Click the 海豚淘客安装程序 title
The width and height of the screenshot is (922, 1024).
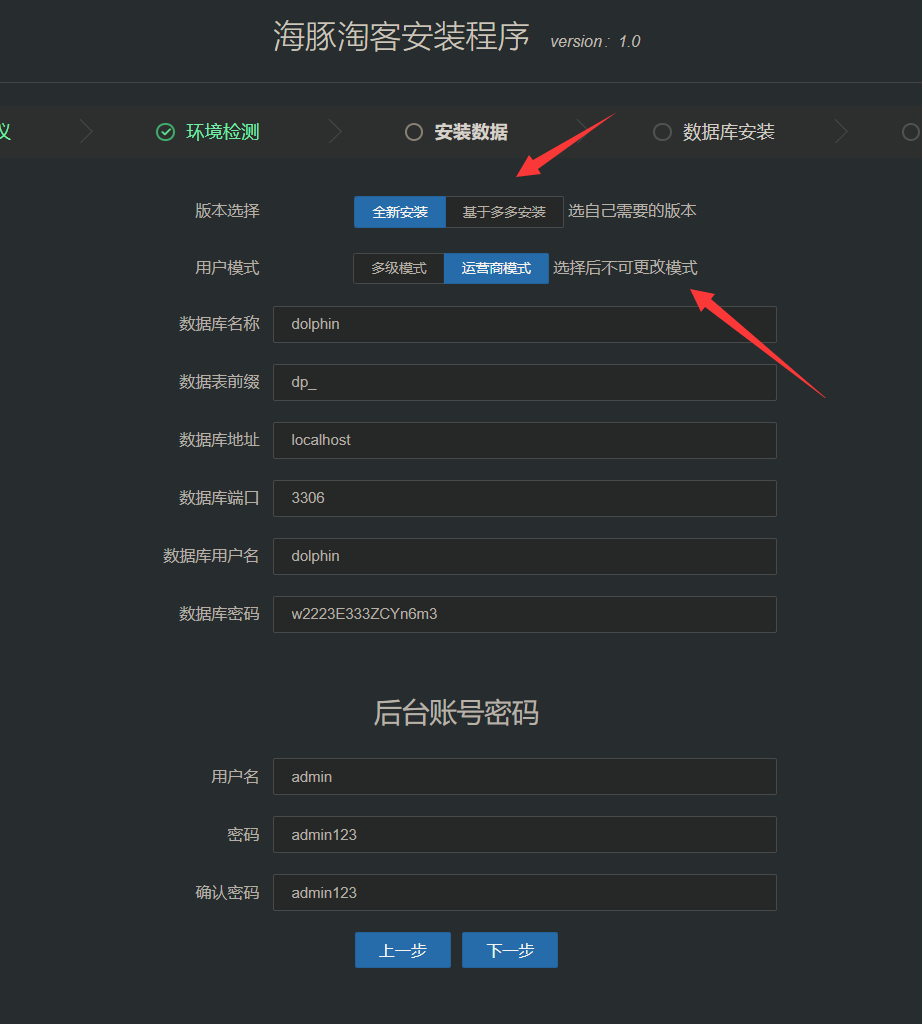[401, 36]
